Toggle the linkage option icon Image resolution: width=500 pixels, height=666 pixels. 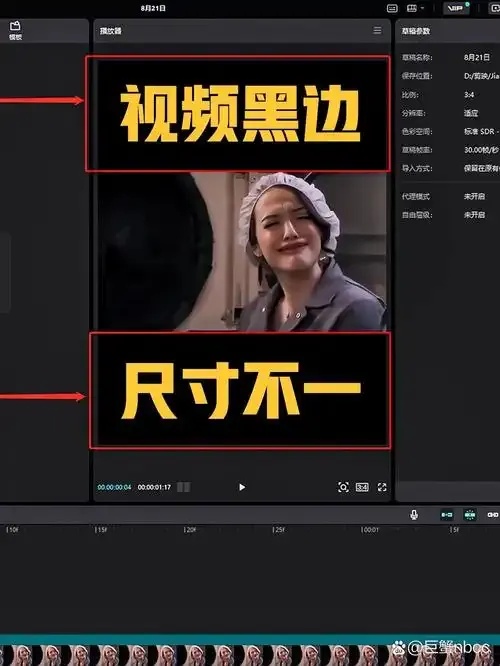pyautogui.click(x=493, y=515)
